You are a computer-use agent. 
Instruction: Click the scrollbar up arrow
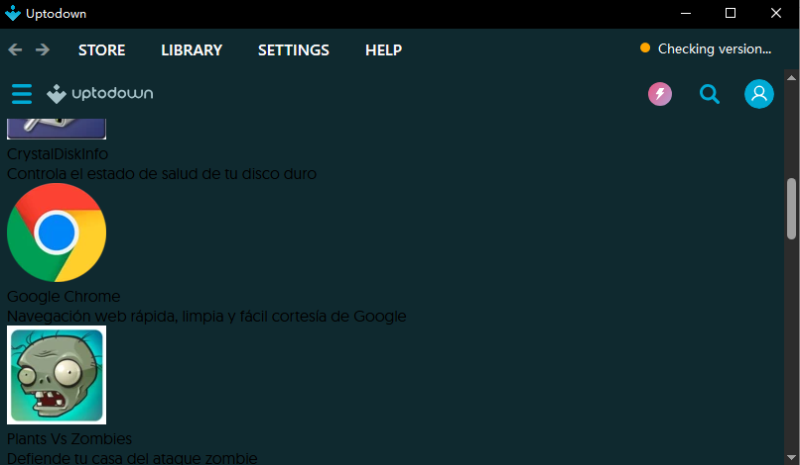791,78
